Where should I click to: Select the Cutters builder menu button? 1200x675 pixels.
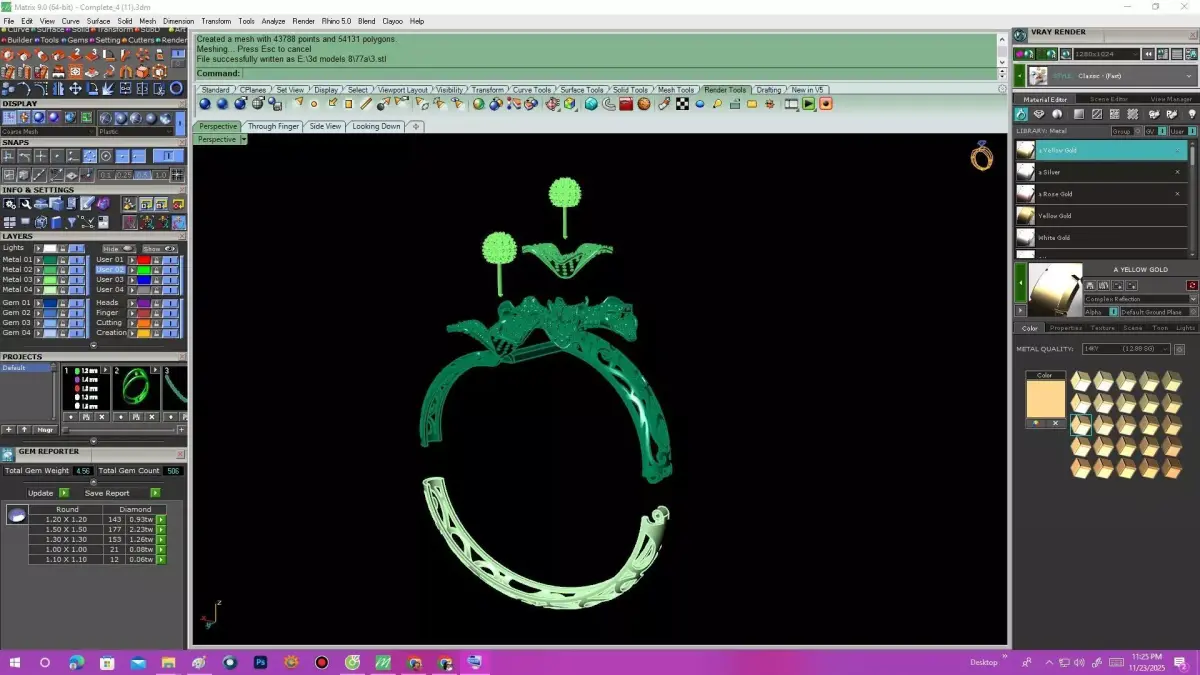tap(139, 40)
